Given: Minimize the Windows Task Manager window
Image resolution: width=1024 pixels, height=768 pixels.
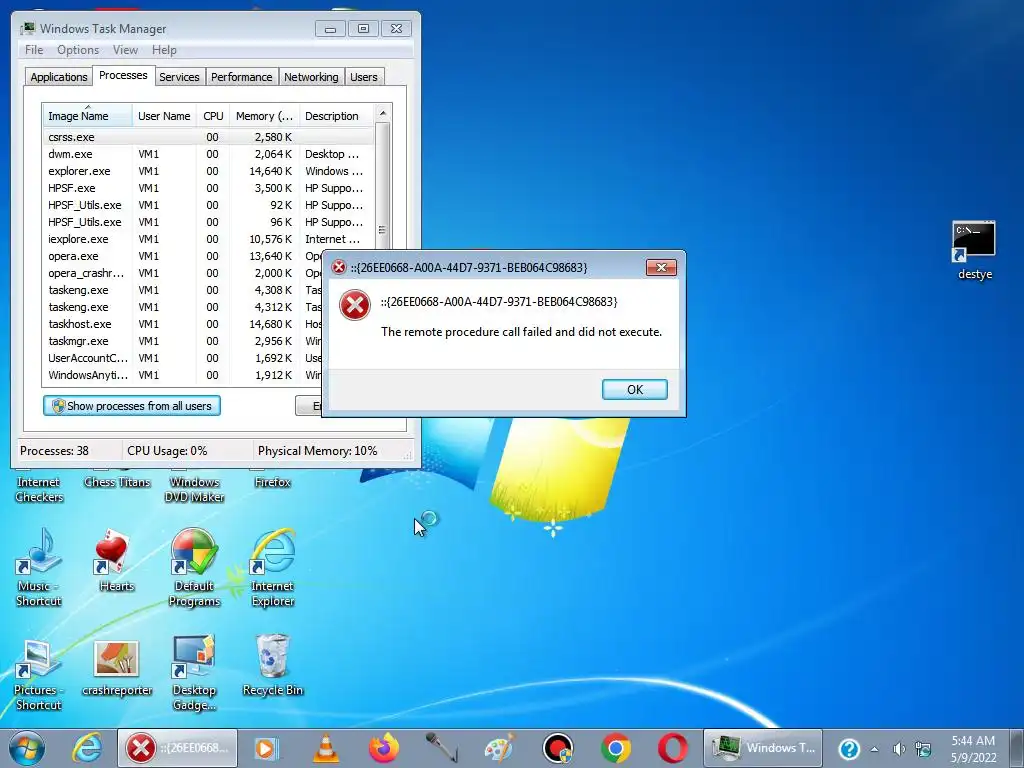Looking at the screenshot, I should 330,29.
